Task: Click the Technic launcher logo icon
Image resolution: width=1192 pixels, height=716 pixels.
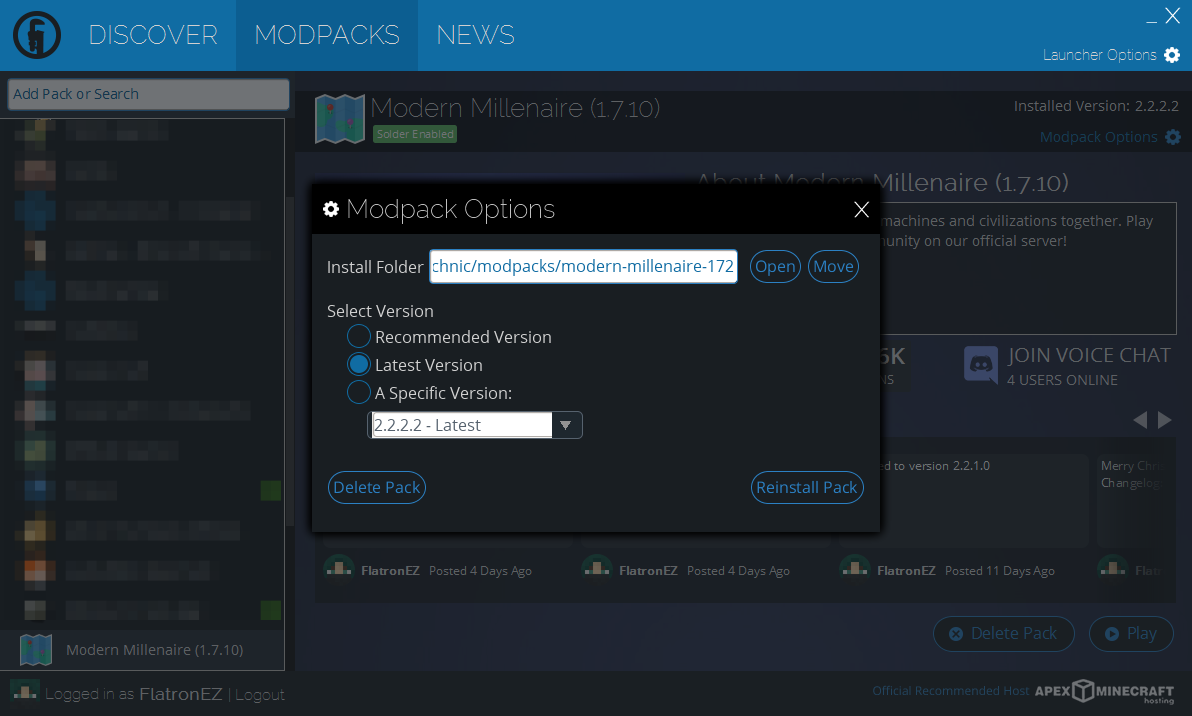Action: click(36, 35)
